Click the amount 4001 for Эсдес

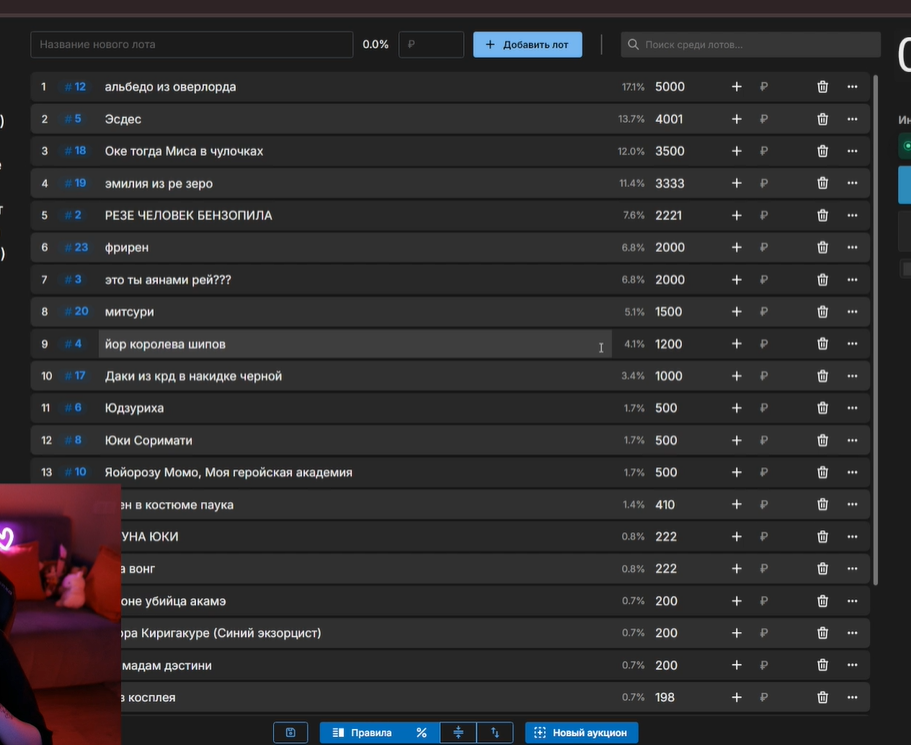[x=669, y=119]
